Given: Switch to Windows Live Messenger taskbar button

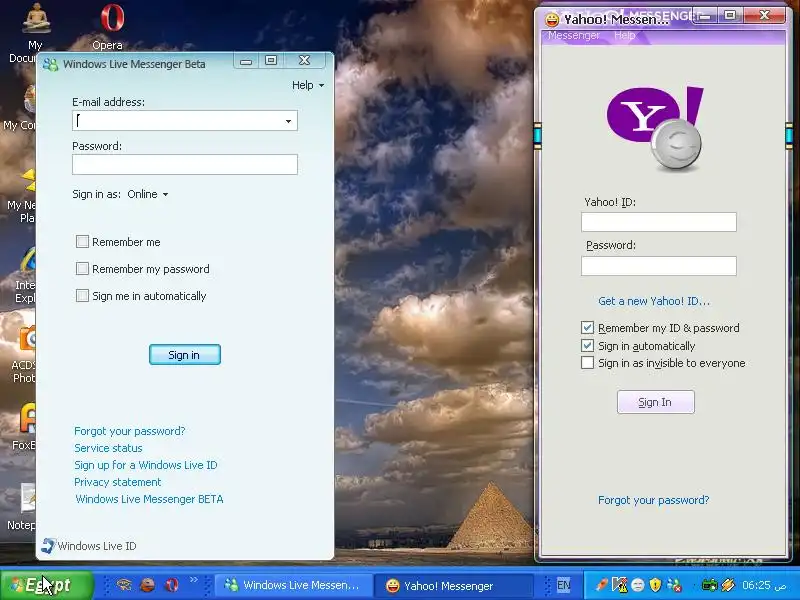Looking at the screenshot, I should (x=292, y=586).
